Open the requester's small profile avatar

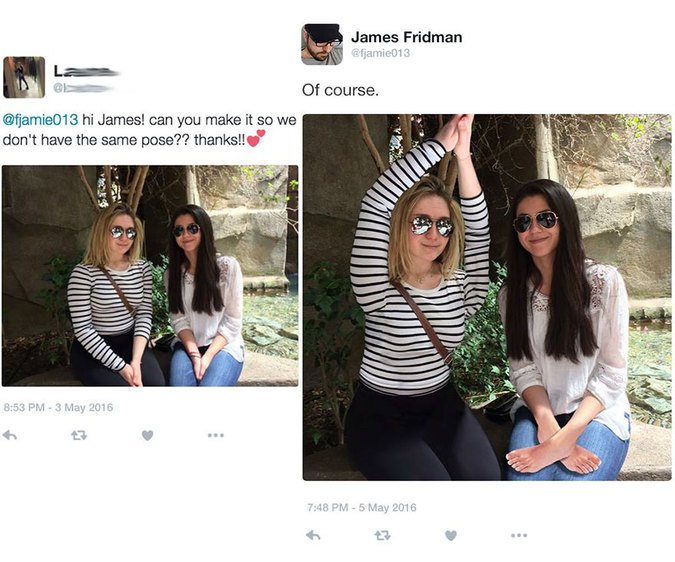point(24,77)
